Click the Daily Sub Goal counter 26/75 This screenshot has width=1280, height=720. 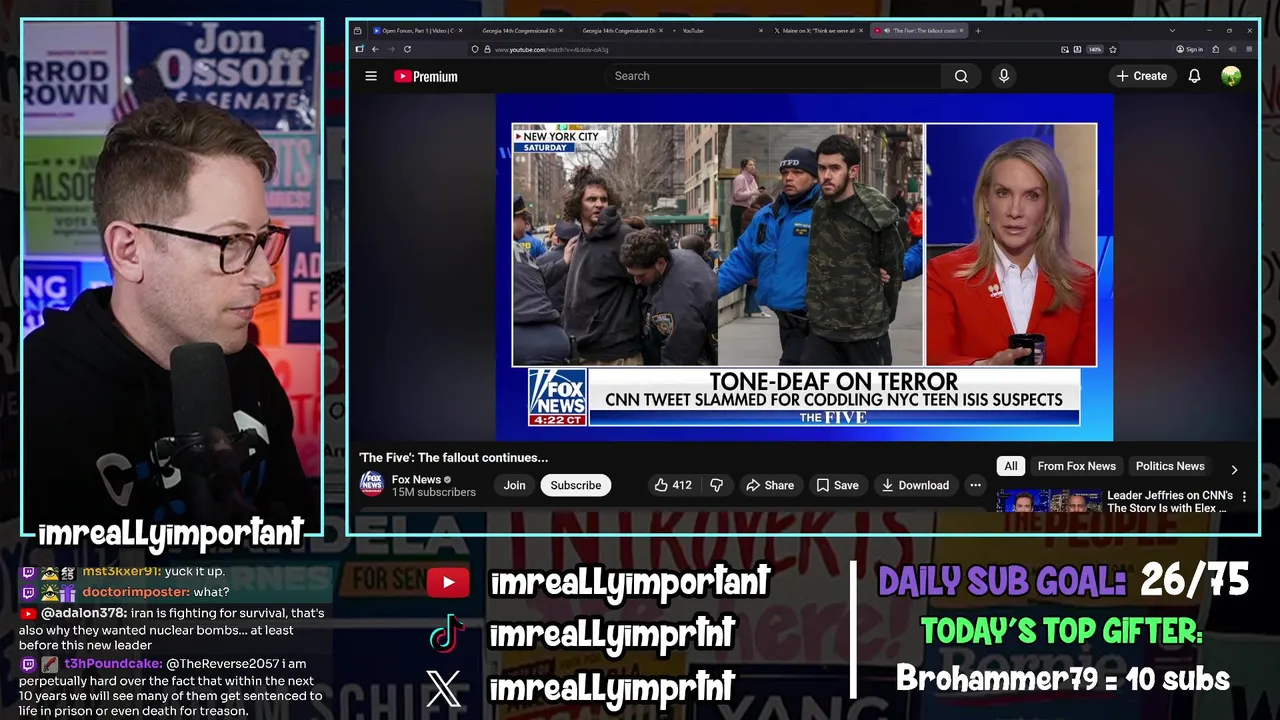1194,581
